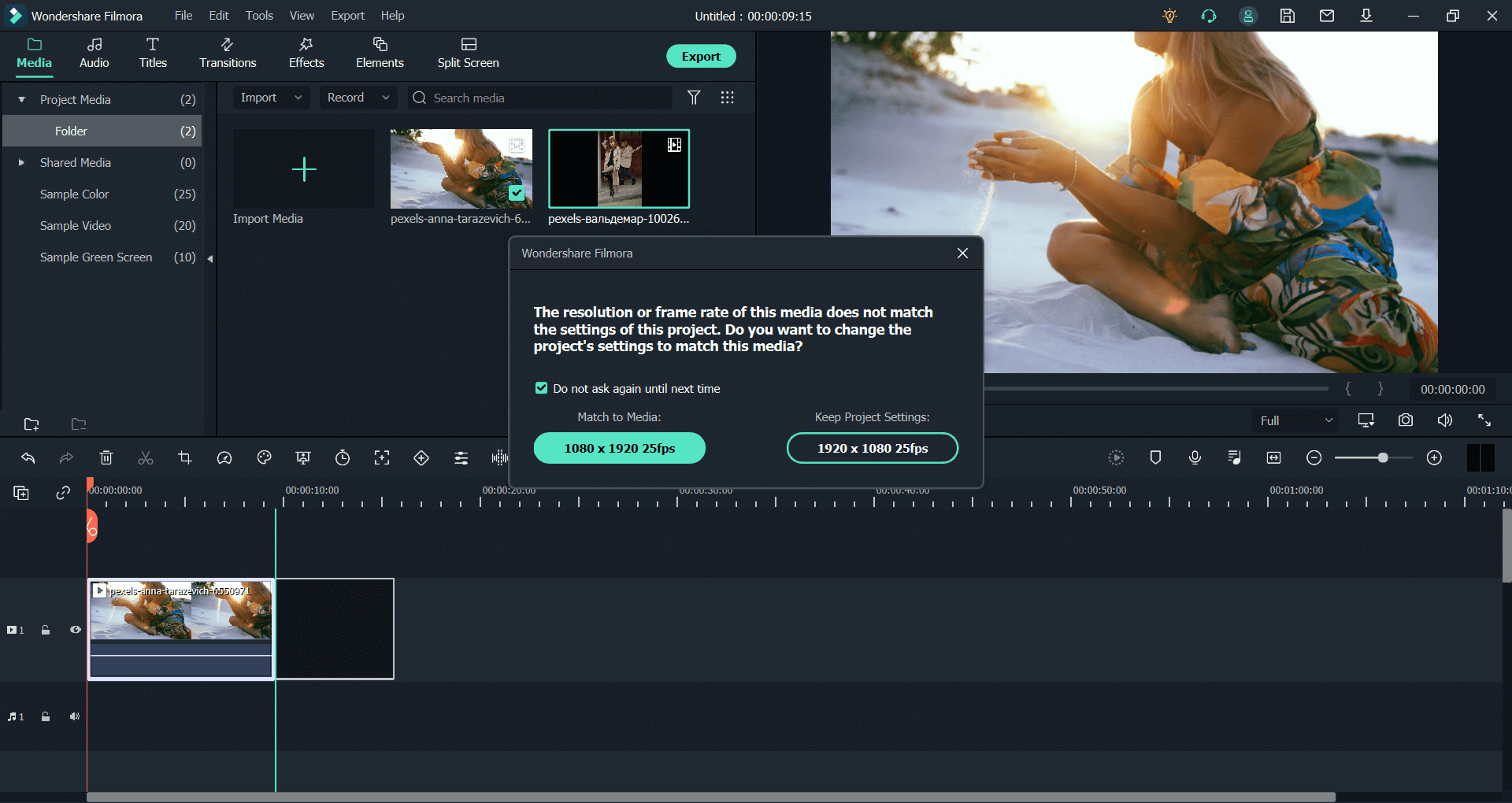This screenshot has width=1512, height=803.
Task: Click the preview playback progress bar
Action: (x=1156, y=388)
